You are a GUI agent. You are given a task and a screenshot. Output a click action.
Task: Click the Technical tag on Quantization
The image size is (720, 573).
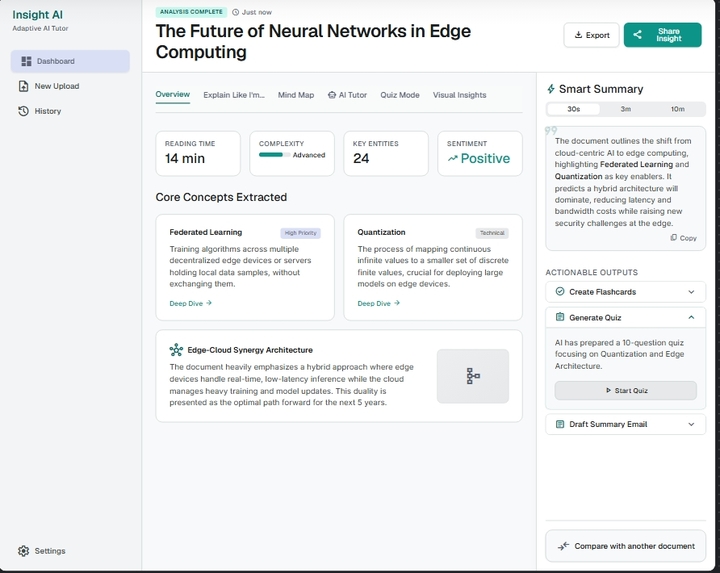coord(492,233)
